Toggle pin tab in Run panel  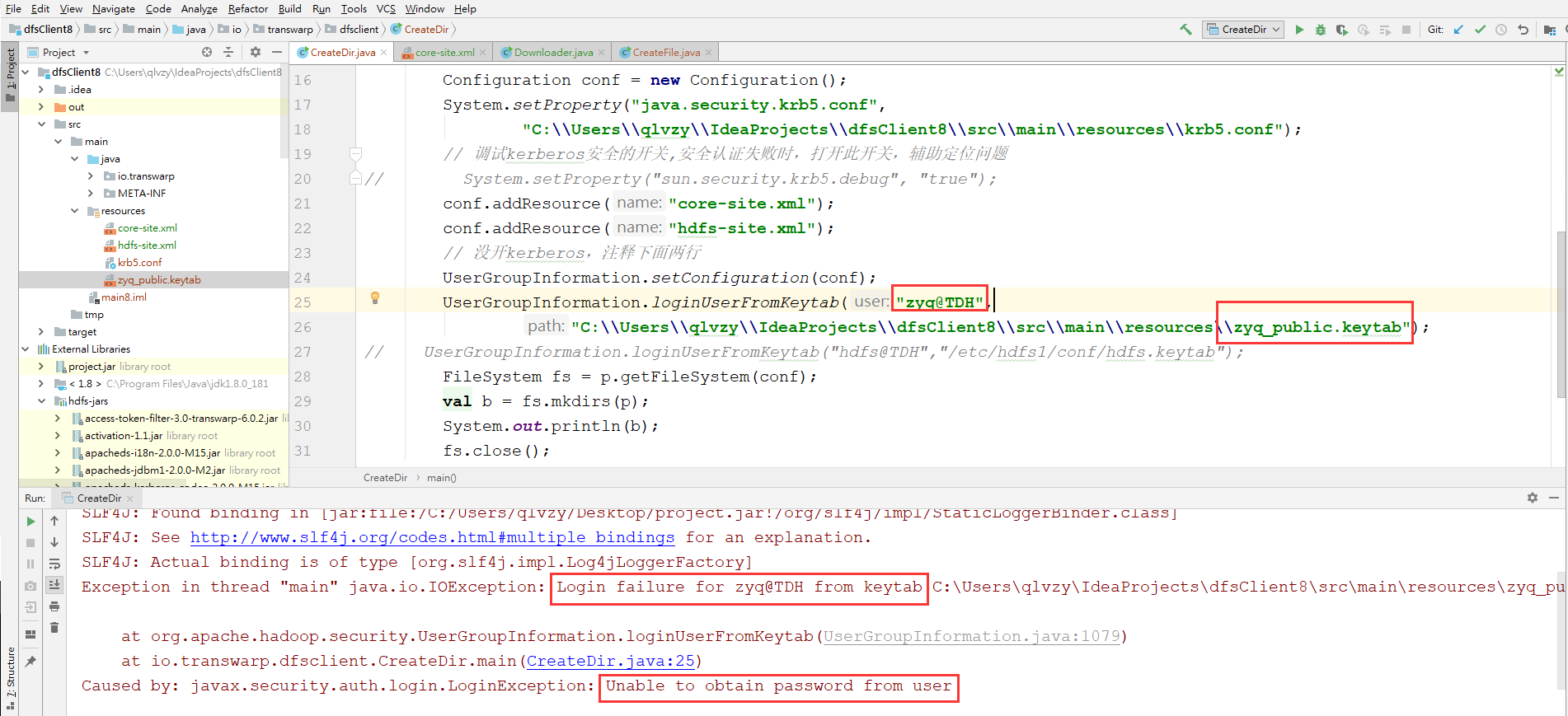click(x=31, y=661)
